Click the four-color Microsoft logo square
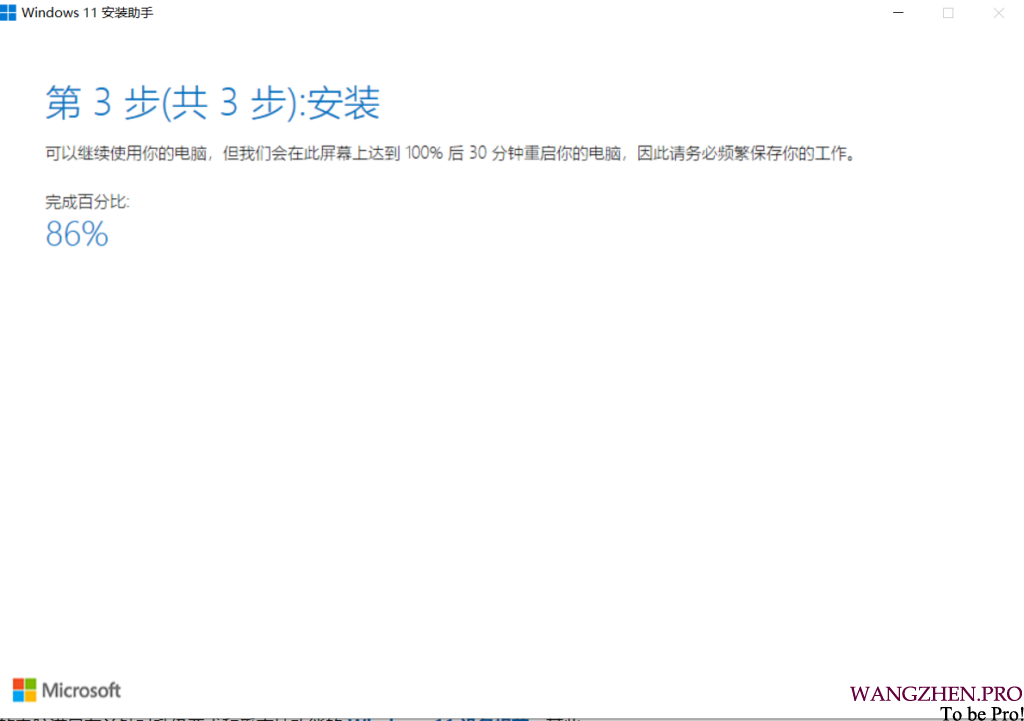Image resolution: width=1024 pixels, height=721 pixels. point(24,689)
